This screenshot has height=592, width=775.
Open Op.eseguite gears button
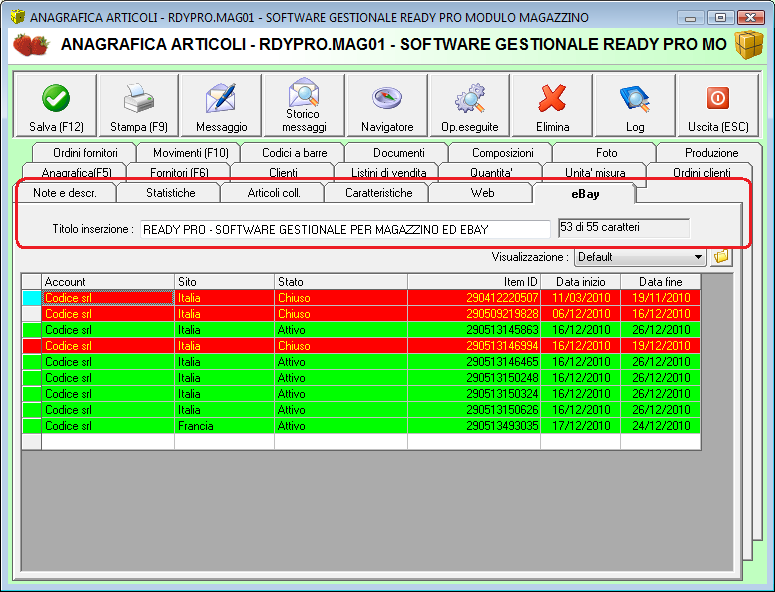point(470,105)
